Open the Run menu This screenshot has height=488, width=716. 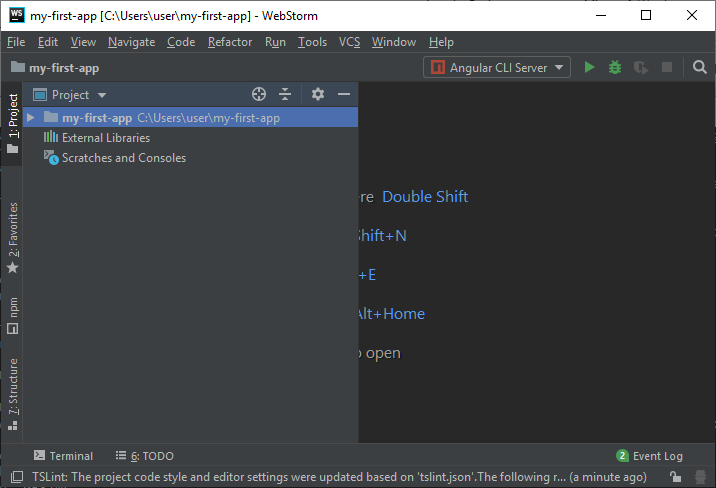(x=275, y=42)
